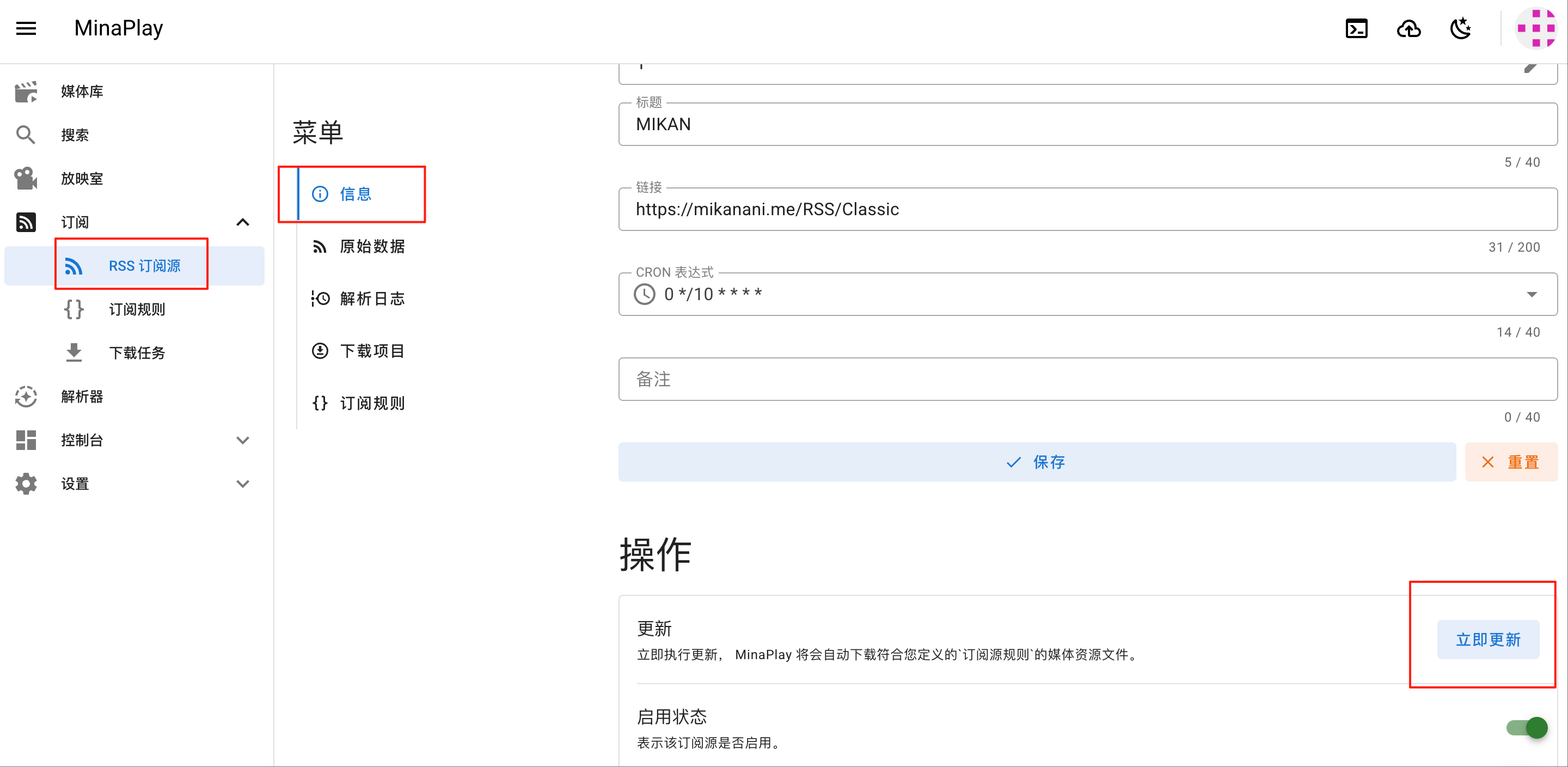Click the raw data feed icon
Screen dimensions: 1568x767
coord(320,246)
